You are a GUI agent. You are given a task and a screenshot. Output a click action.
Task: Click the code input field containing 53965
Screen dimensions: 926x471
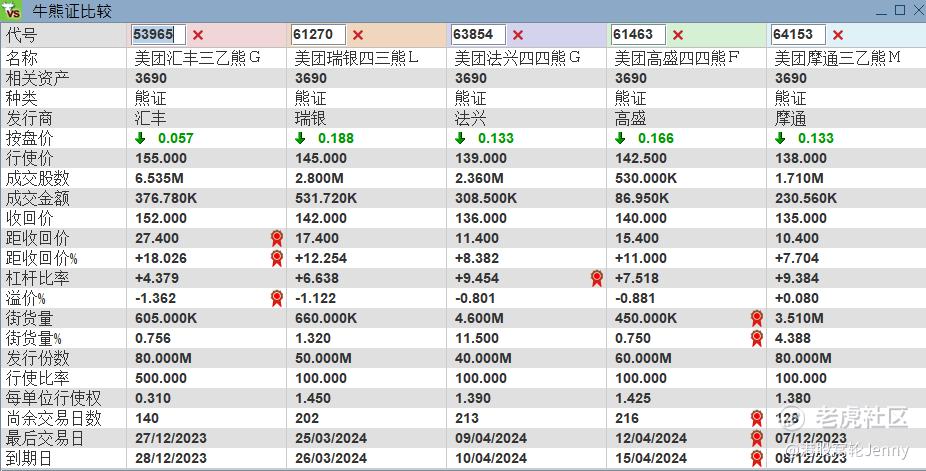tap(158, 35)
